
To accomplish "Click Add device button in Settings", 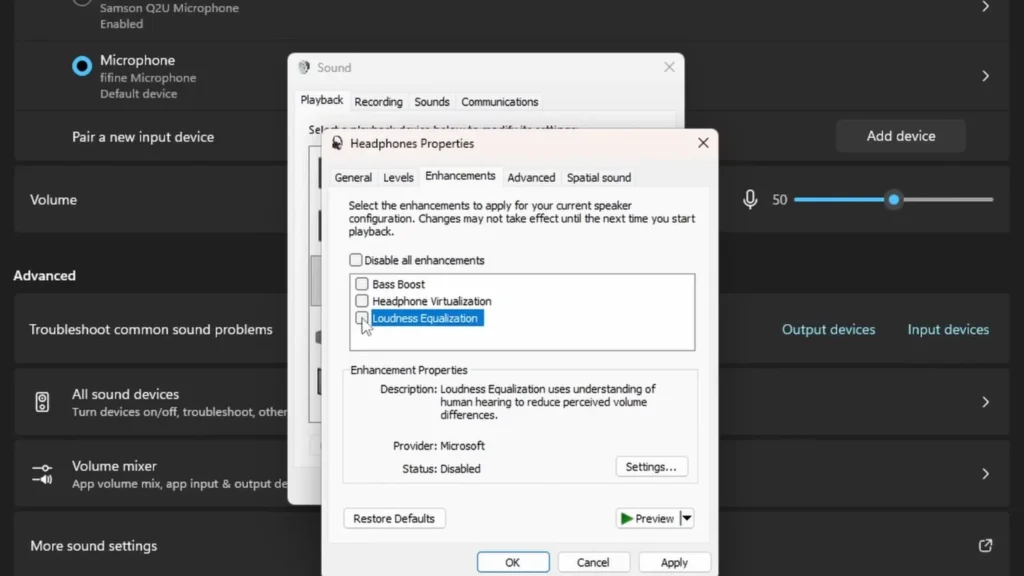I will [x=901, y=136].
